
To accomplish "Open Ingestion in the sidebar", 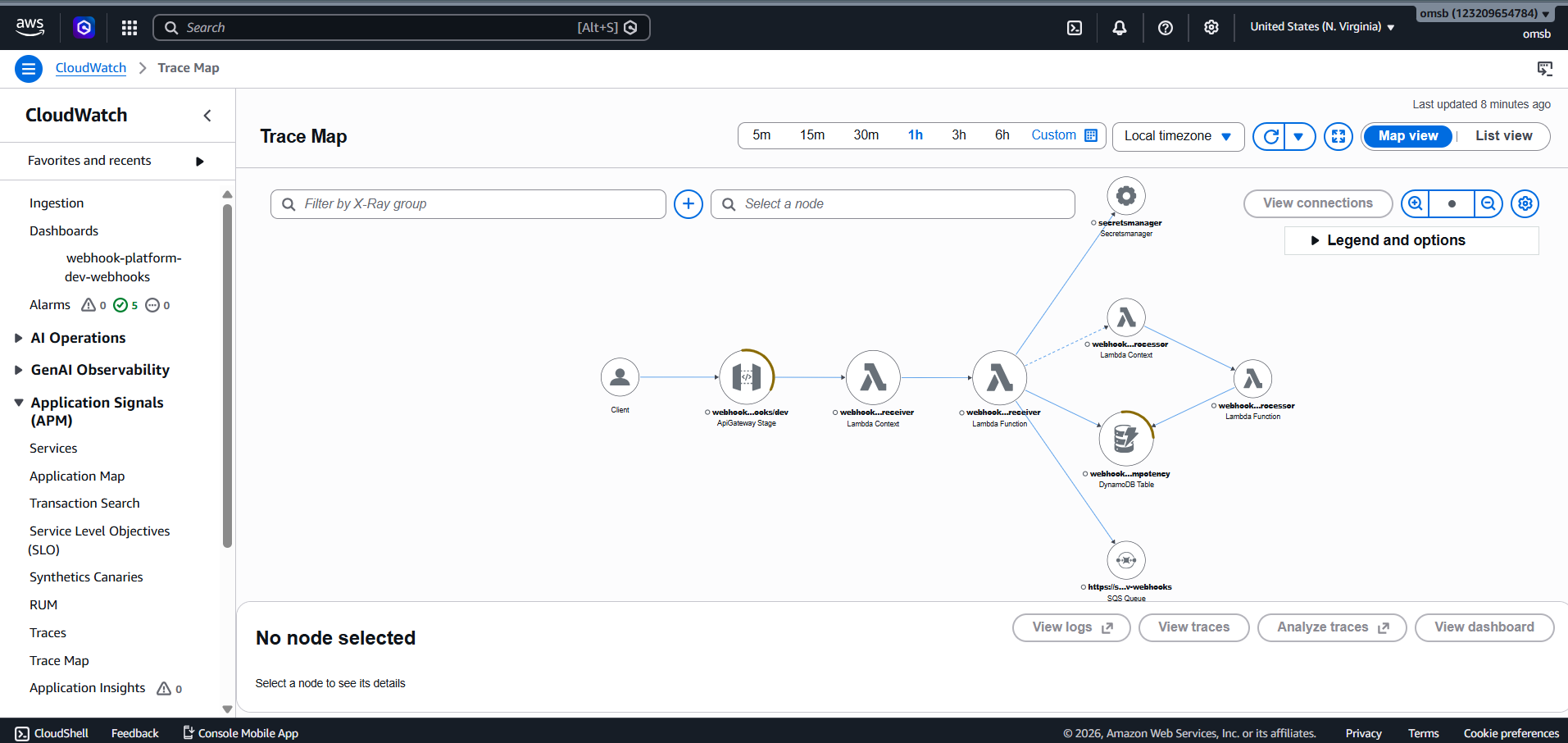I will point(57,203).
